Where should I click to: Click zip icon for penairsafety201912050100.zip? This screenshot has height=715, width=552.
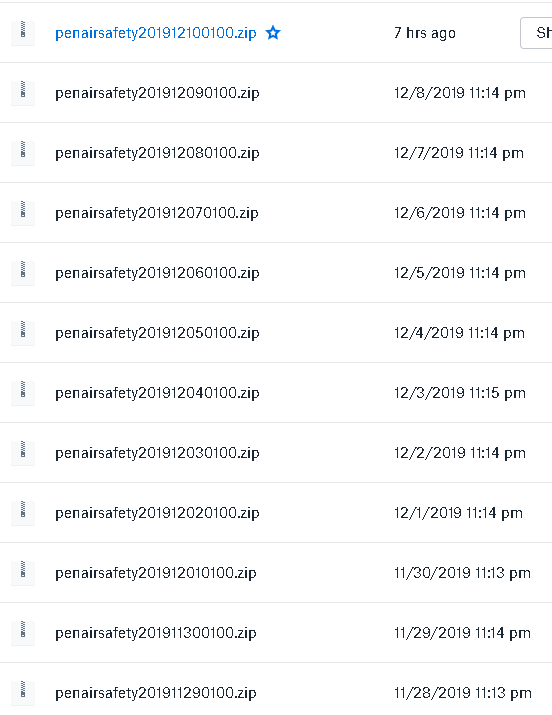point(23,333)
